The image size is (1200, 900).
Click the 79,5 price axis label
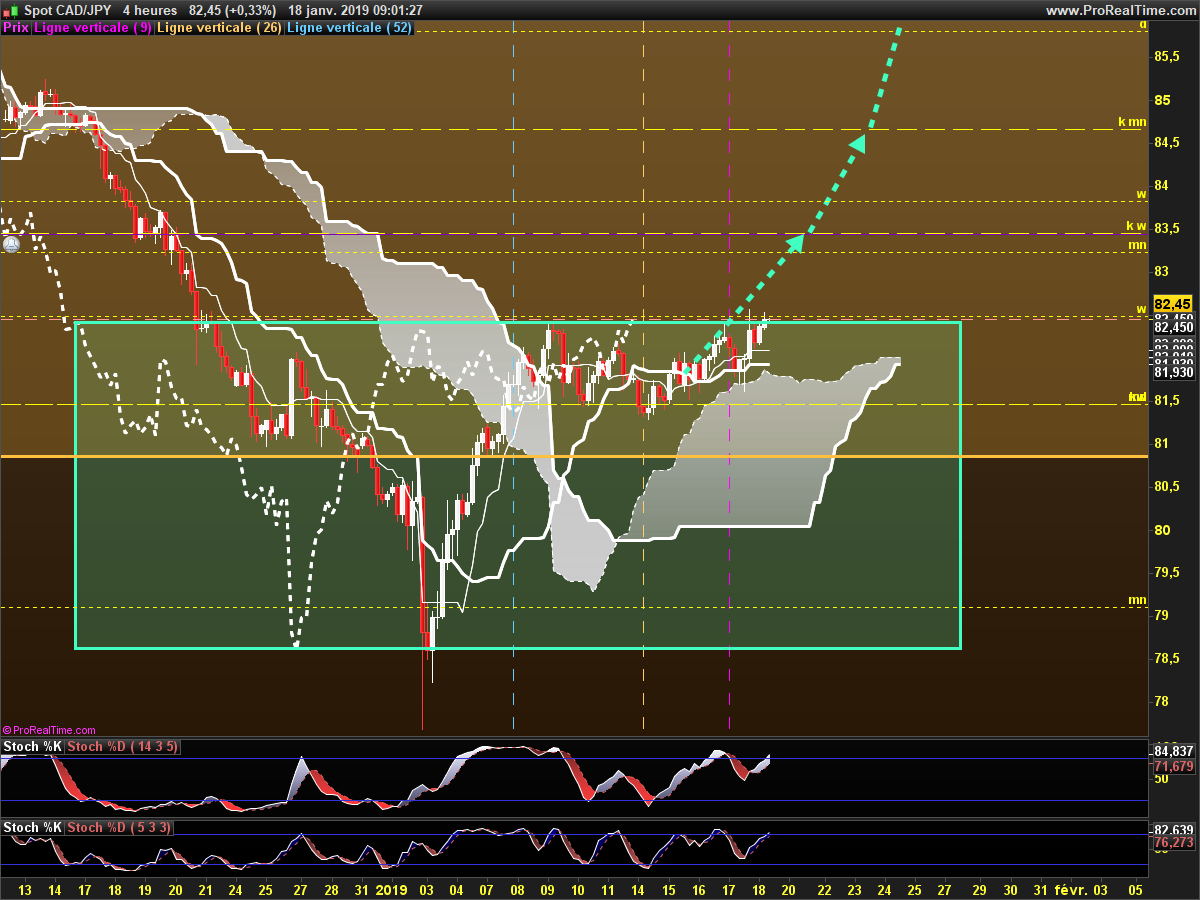pos(1166,572)
